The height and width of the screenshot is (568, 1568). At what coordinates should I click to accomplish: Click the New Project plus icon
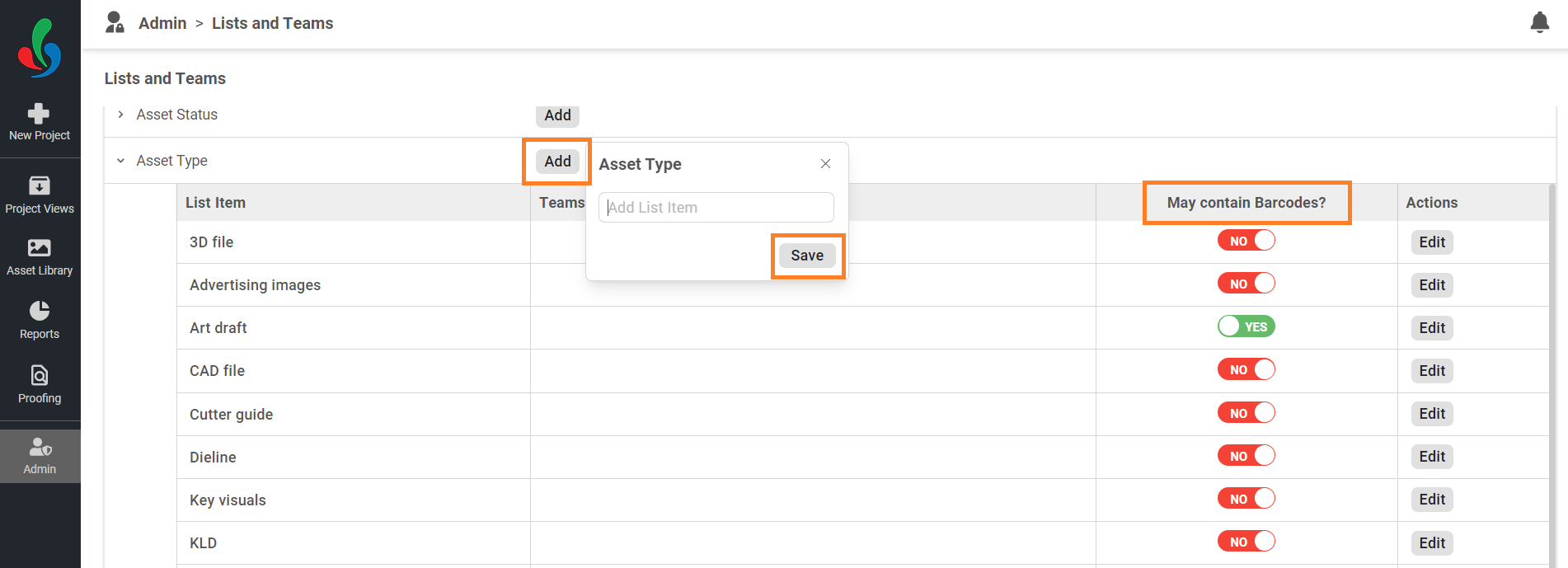click(x=39, y=113)
